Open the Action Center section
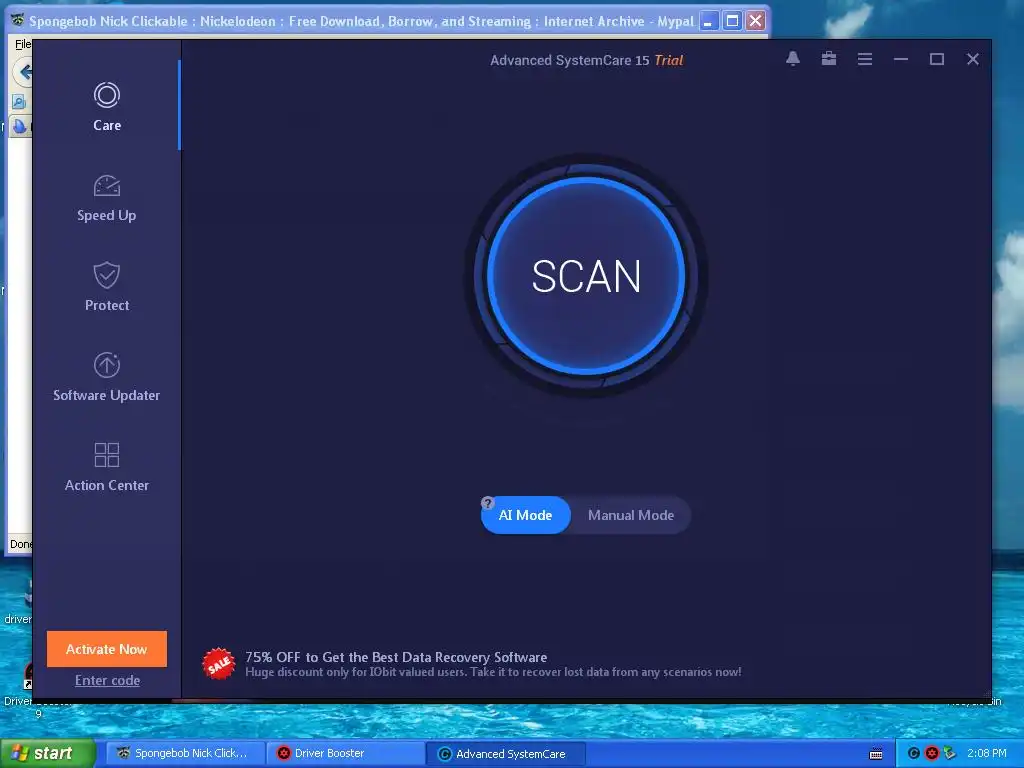The image size is (1024, 768). pos(106,468)
